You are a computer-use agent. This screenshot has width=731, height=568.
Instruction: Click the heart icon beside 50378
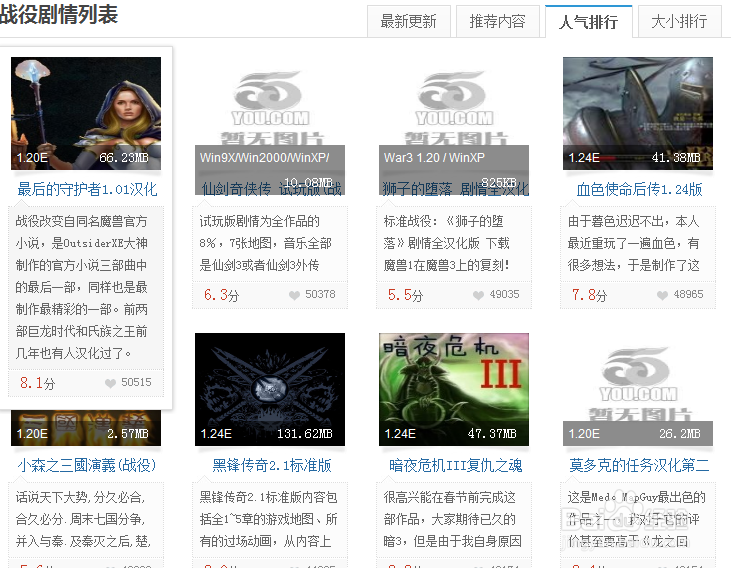pos(294,295)
